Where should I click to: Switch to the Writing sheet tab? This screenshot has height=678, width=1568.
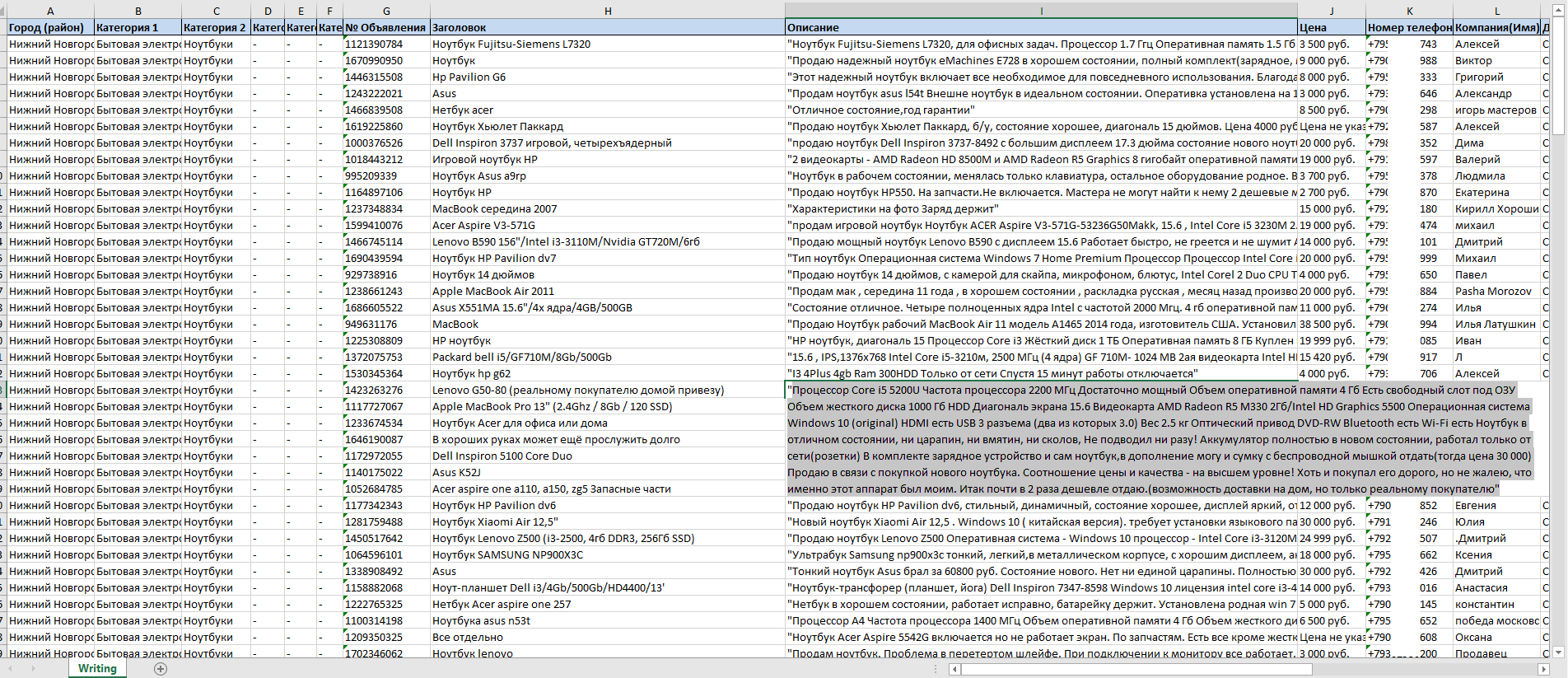pyautogui.click(x=97, y=668)
